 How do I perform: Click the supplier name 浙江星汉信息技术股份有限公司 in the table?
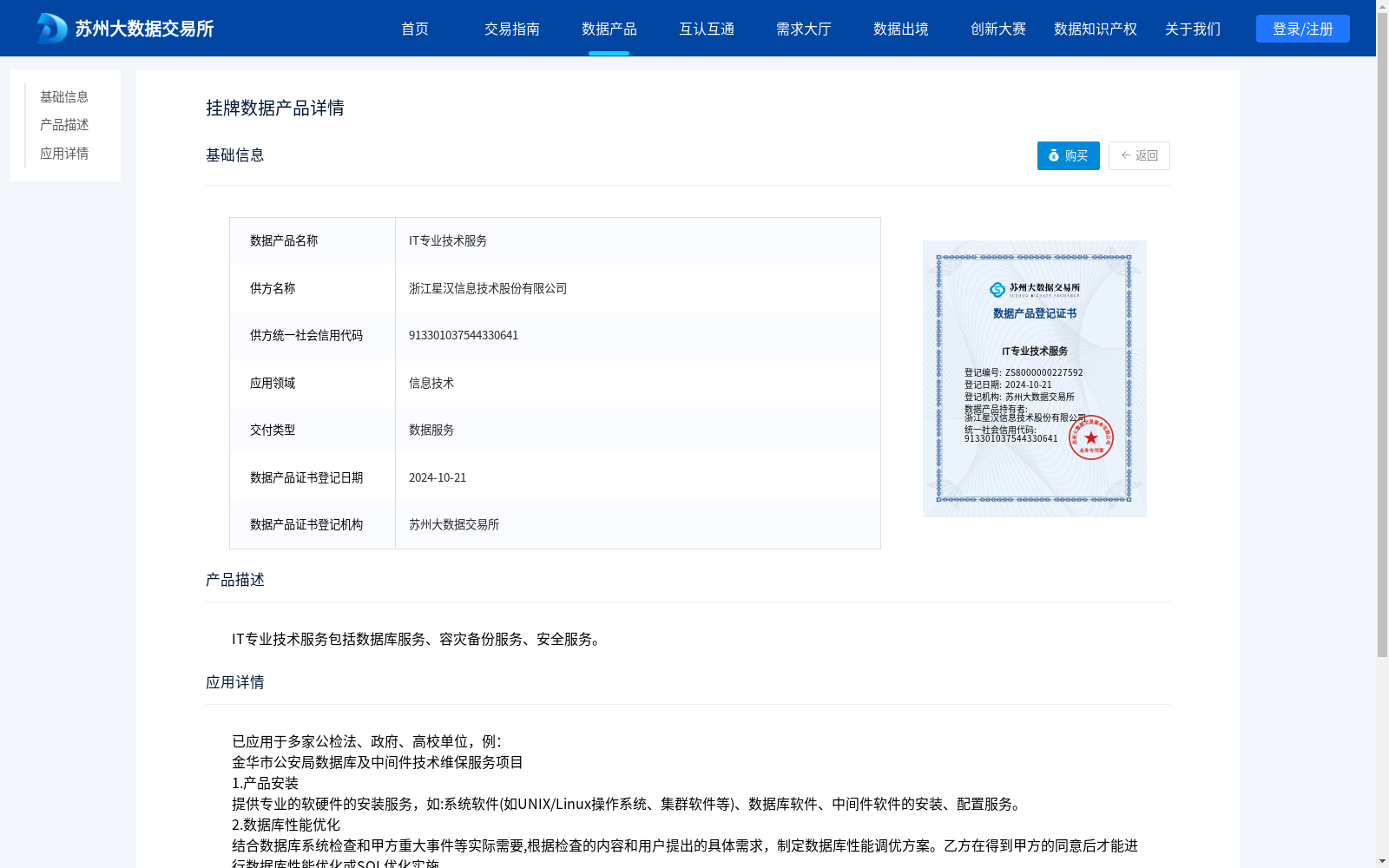488,288
